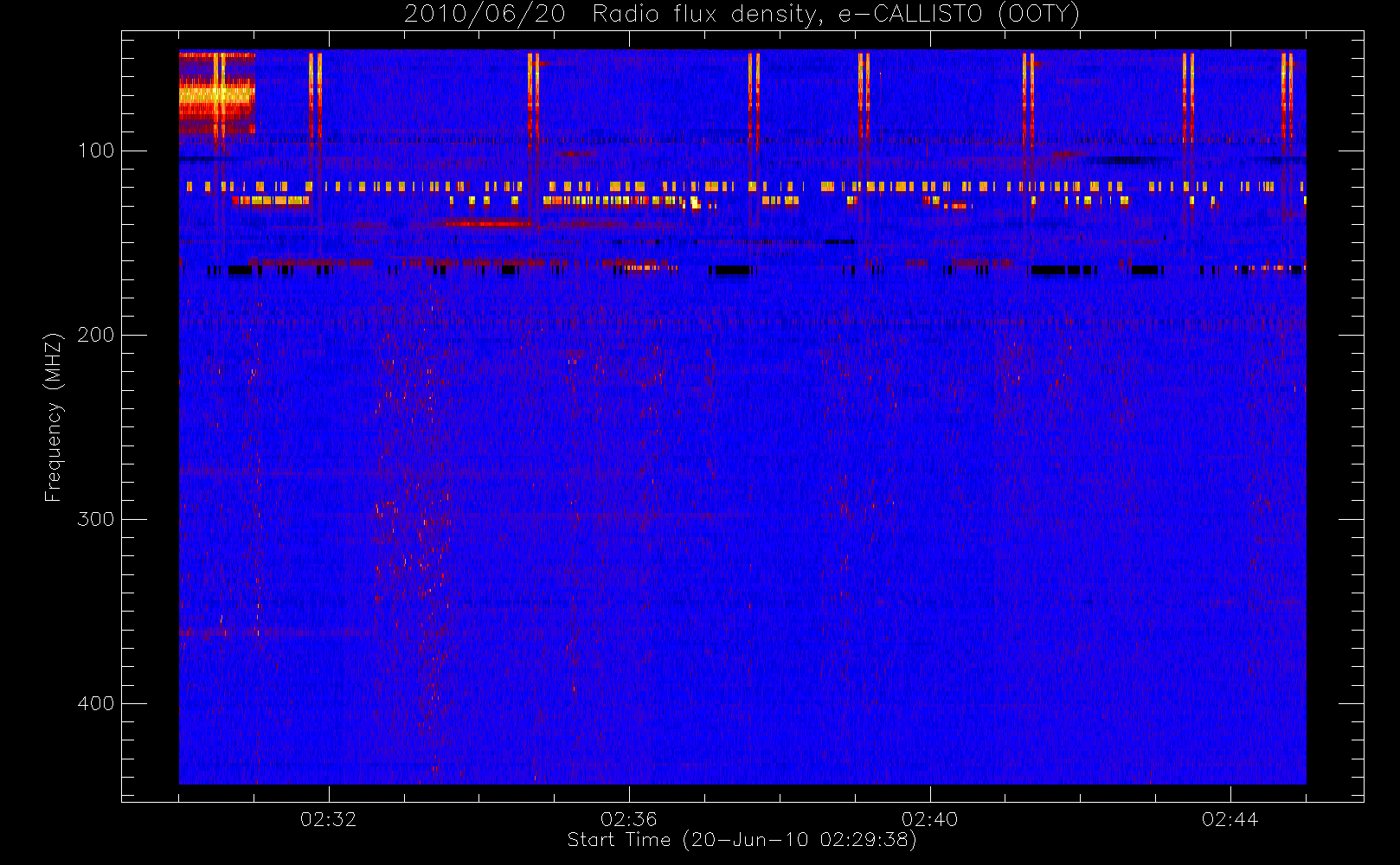Click the bright yellow burst at spectrogram top-left
The height and width of the screenshot is (865, 1400).
coord(217,95)
